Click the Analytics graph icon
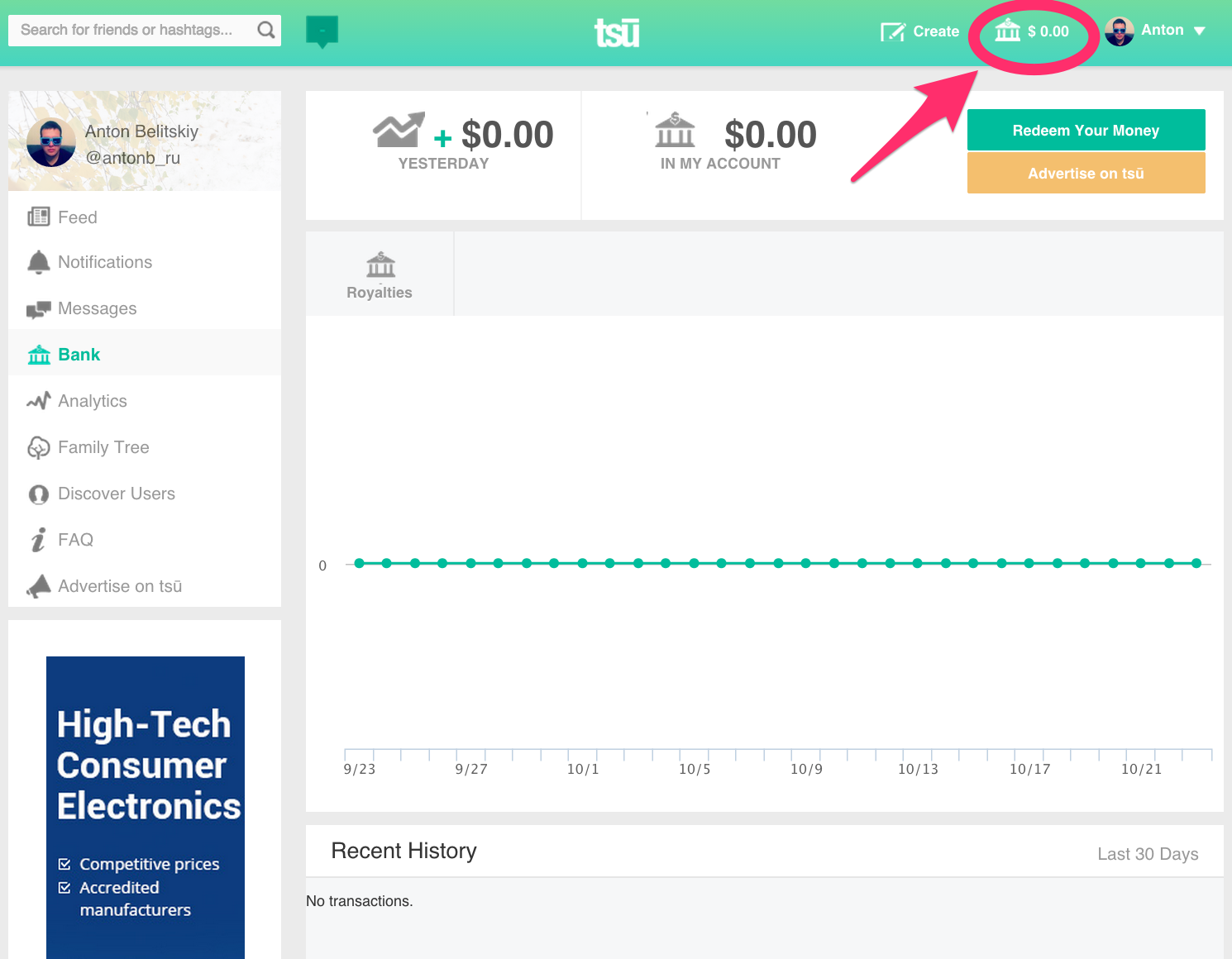This screenshot has width=1232, height=959. coord(38,401)
